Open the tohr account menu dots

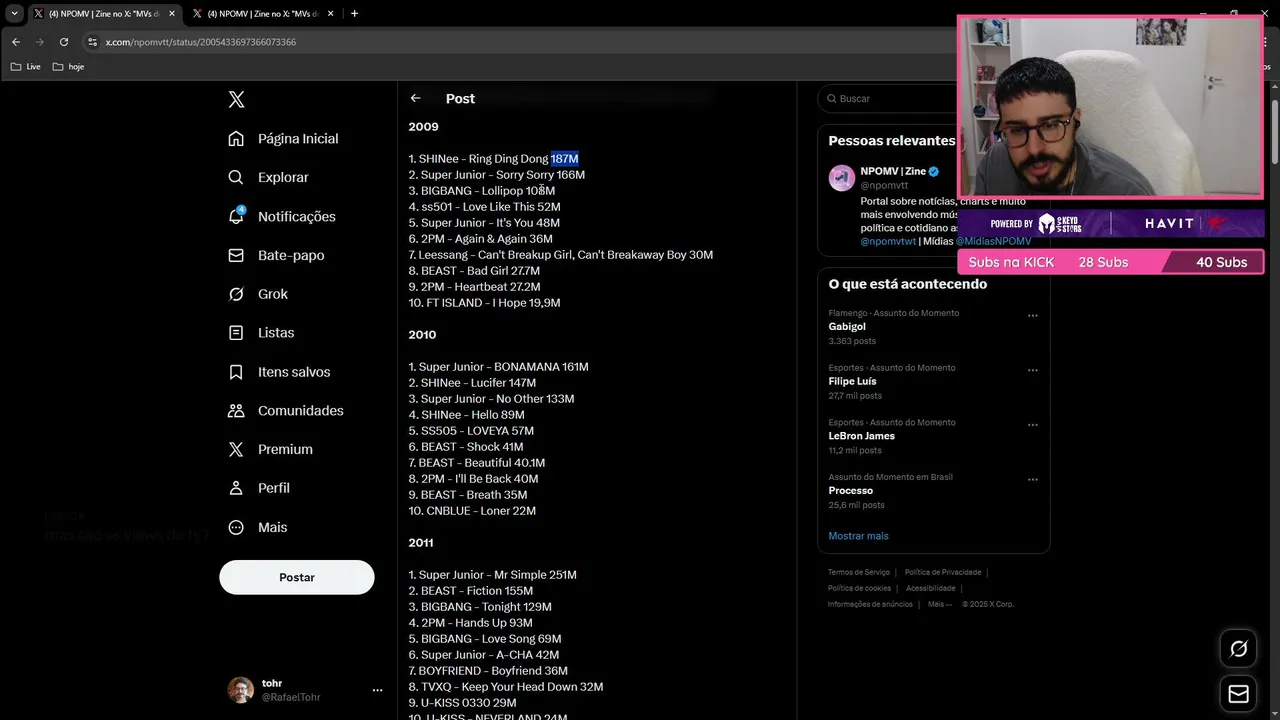coord(377,690)
